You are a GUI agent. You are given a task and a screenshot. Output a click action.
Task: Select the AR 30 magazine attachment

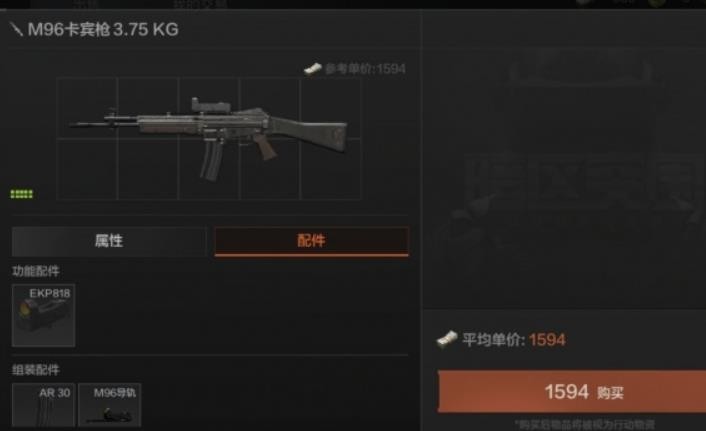coord(43,405)
